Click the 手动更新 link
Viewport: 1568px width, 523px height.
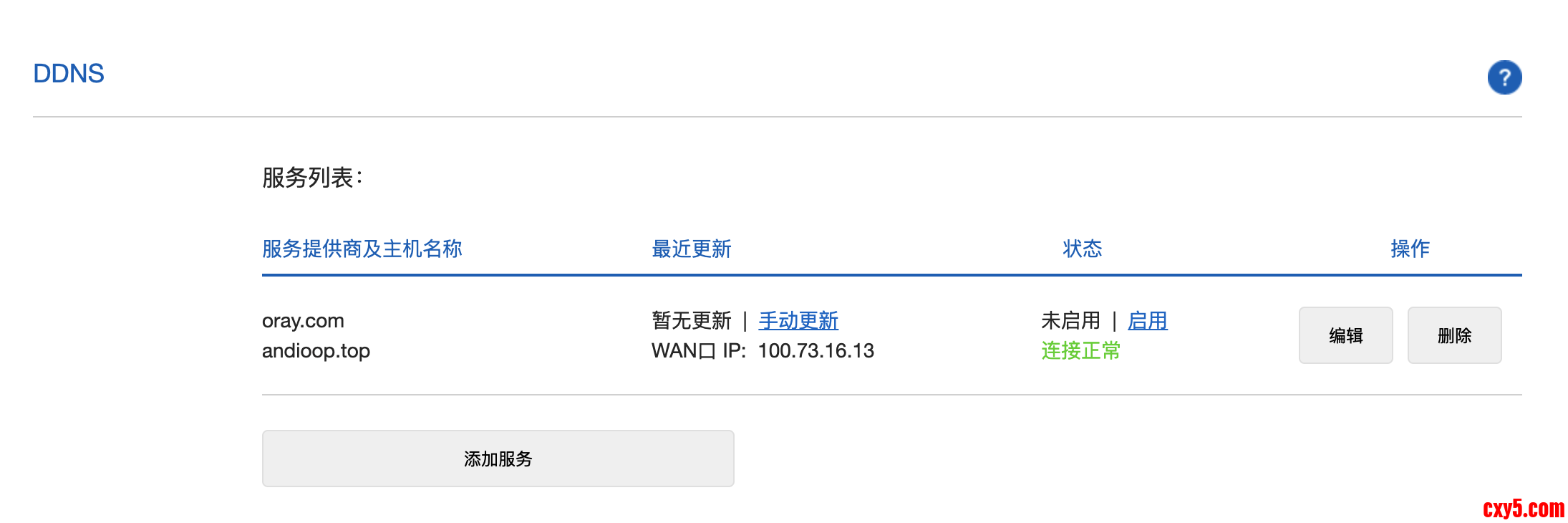[x=798, y=320]
